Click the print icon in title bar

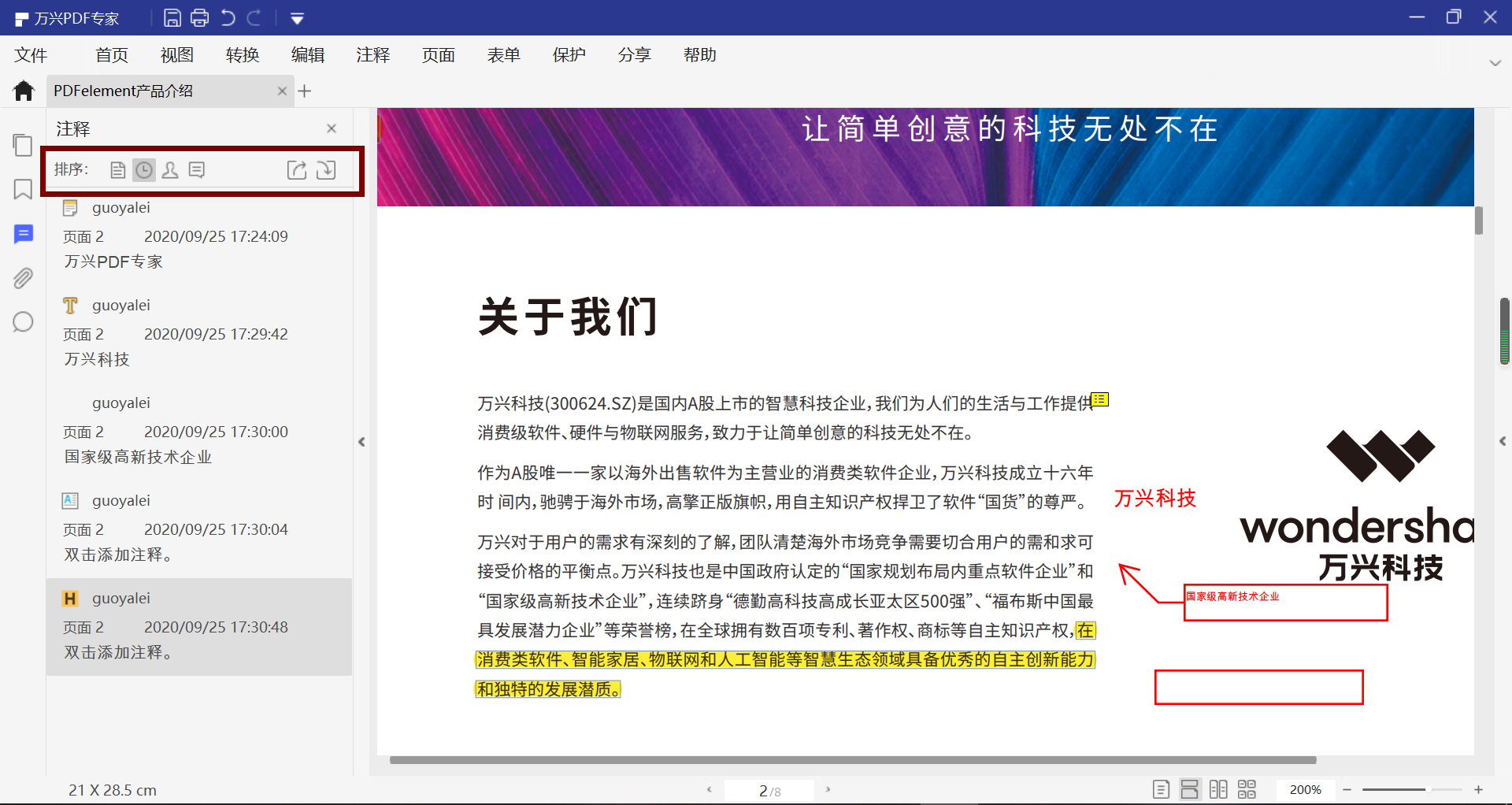(x=199, y=17)
